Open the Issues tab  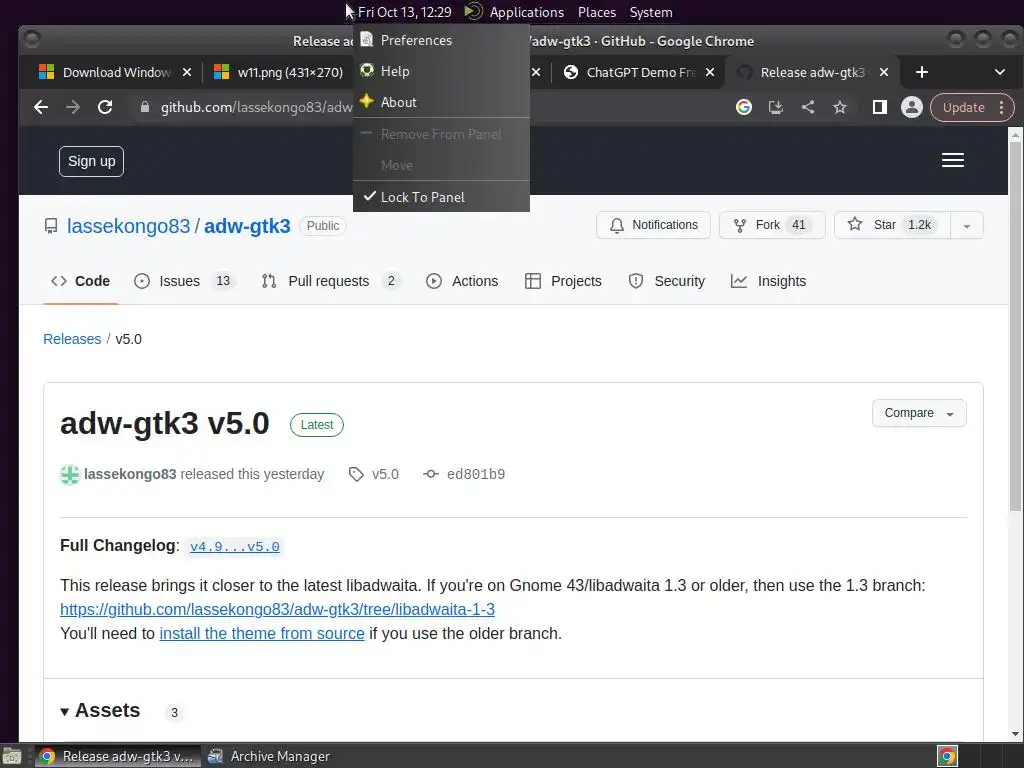click(x=184, y=281)
